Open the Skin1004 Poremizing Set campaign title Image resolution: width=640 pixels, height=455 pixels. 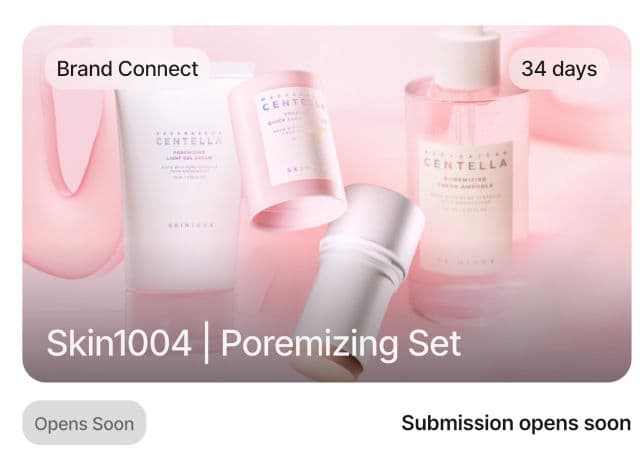tap(253, 343)
